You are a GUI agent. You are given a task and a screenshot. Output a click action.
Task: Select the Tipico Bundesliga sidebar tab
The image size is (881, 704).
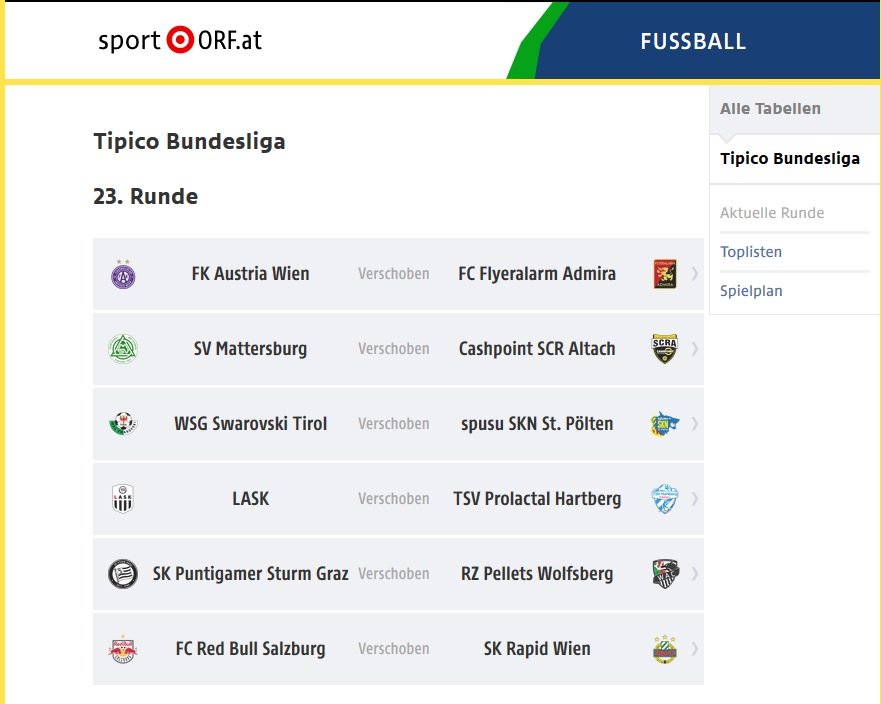coord(790,158)
